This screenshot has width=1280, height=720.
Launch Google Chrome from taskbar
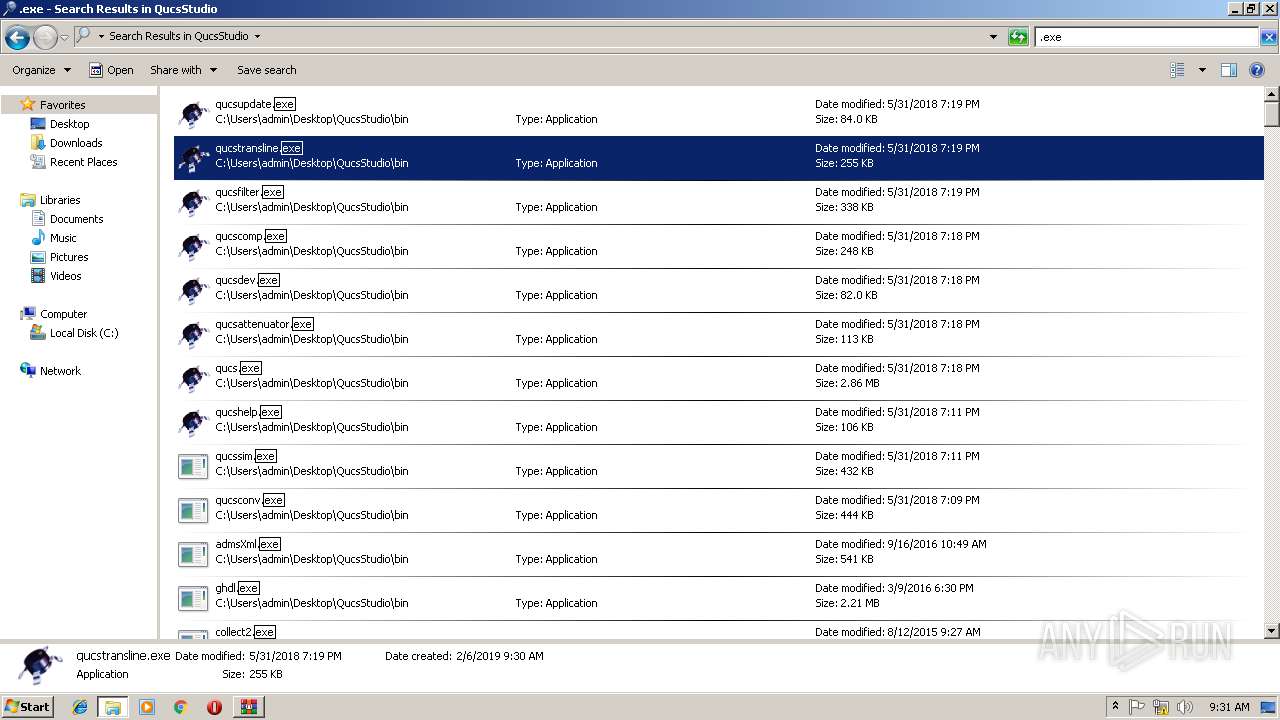click(x=180, y=706)
